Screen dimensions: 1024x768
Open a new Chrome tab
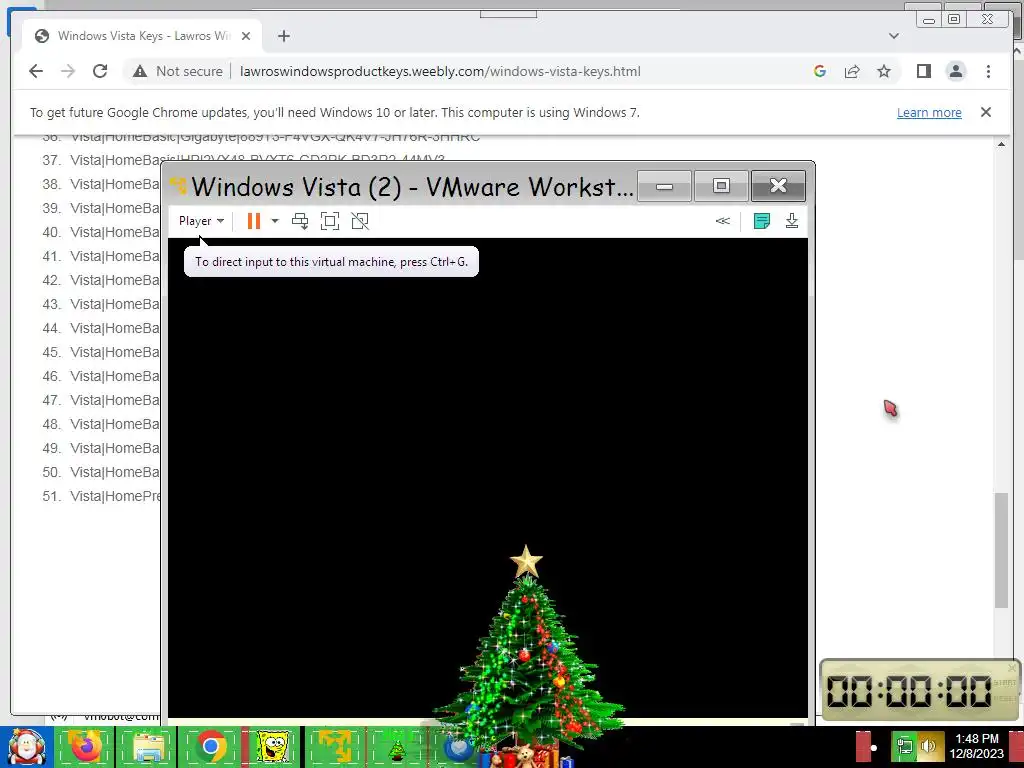click(283, 36)
